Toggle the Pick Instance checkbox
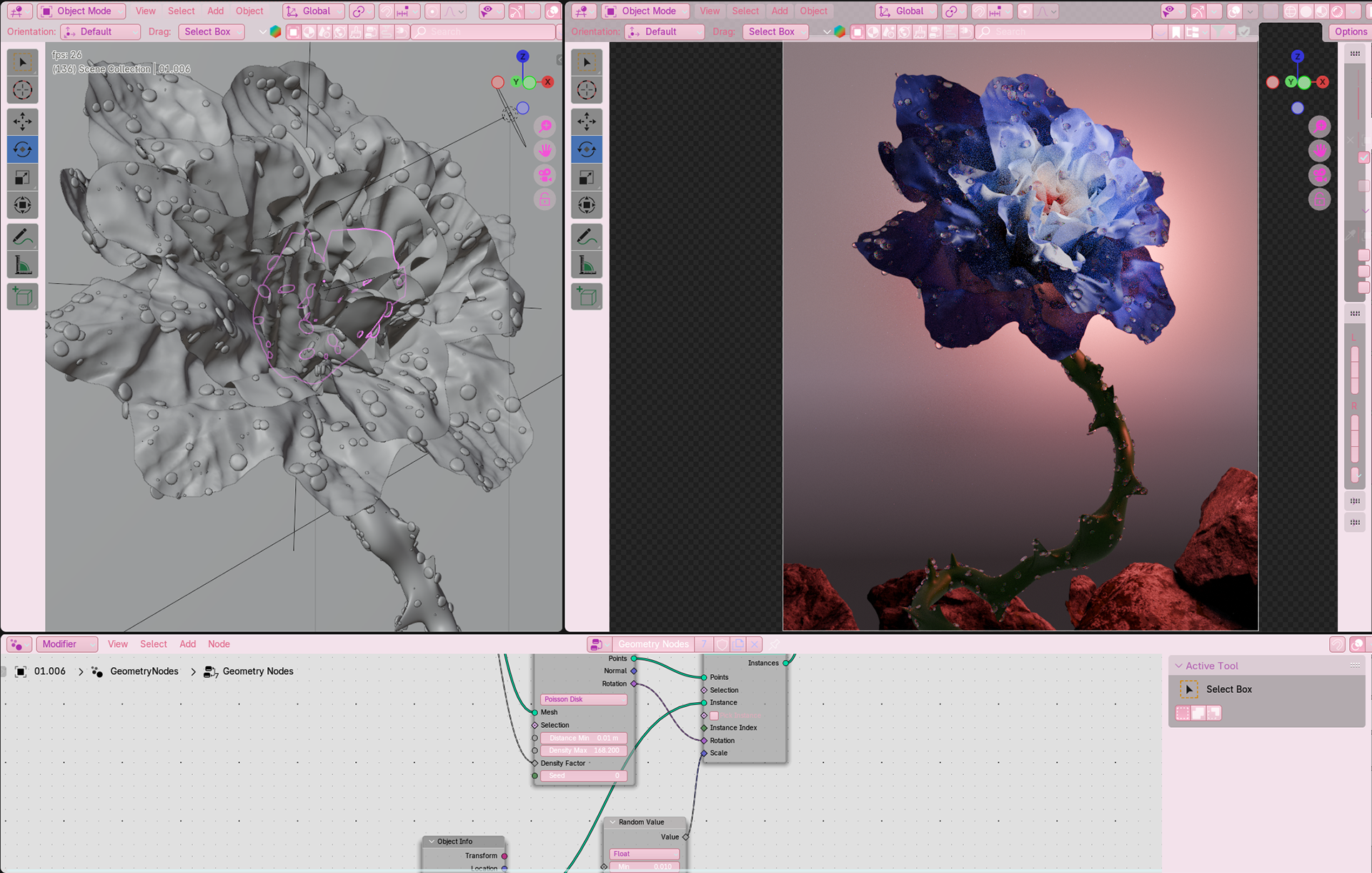Screen dimensions: 1372x873 (x=714, y=716)
